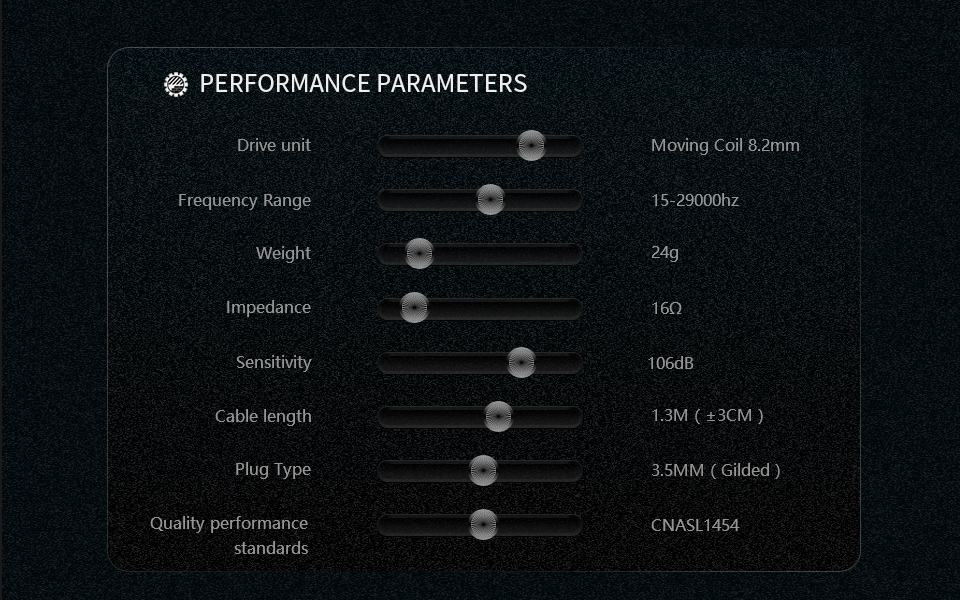Click the Moving Coil 8.2mm value
Viewport: 960px width, 600px height.
pos(725,145)
